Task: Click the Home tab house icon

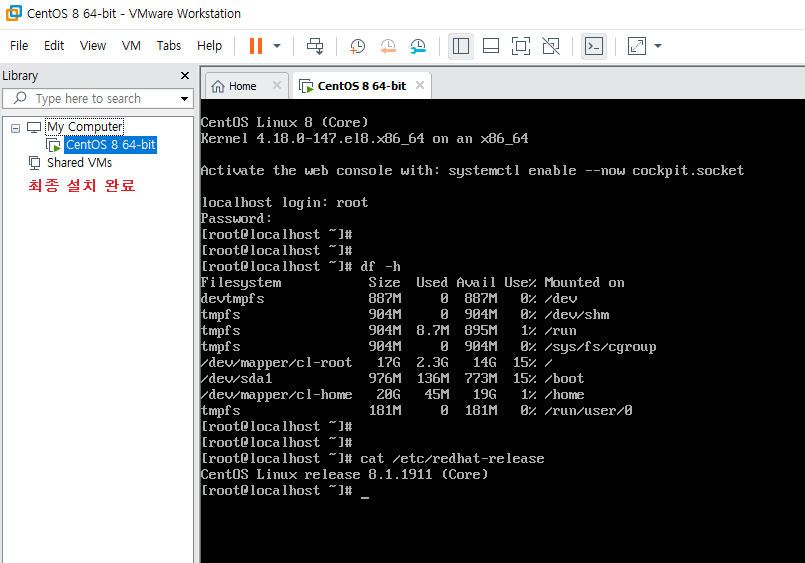Action: [218, 86]
